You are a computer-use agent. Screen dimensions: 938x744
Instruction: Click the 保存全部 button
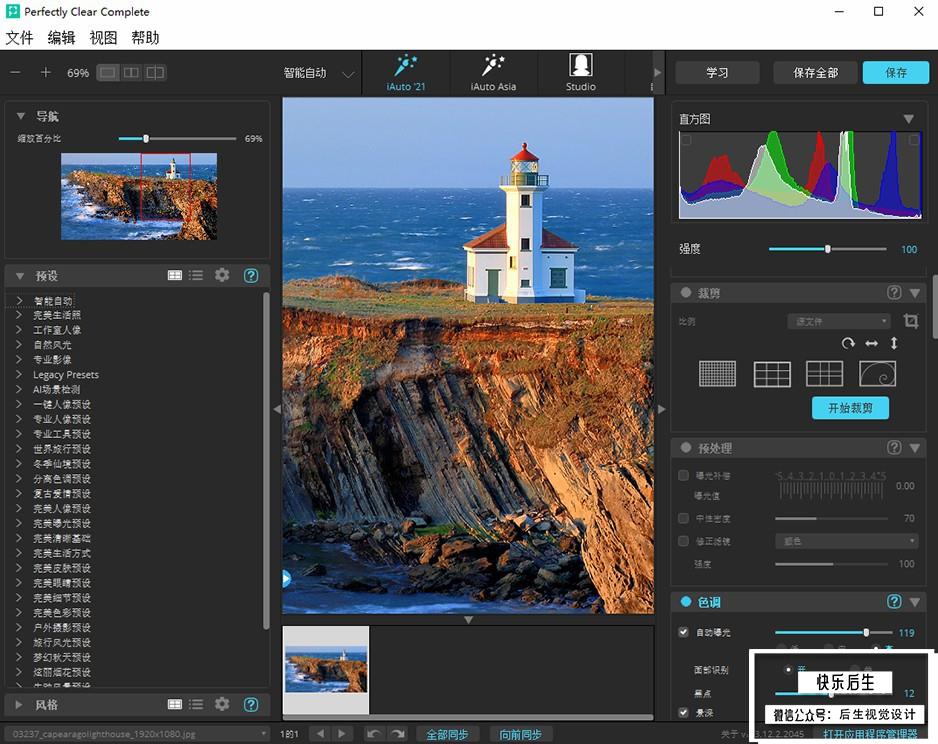[815, 72]
